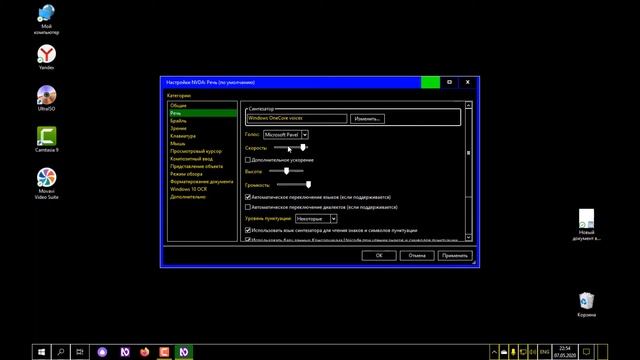This screenshot has width=640, height=360.
Task: Click the Изменить... synthesizer button
Action: (367, 119)
